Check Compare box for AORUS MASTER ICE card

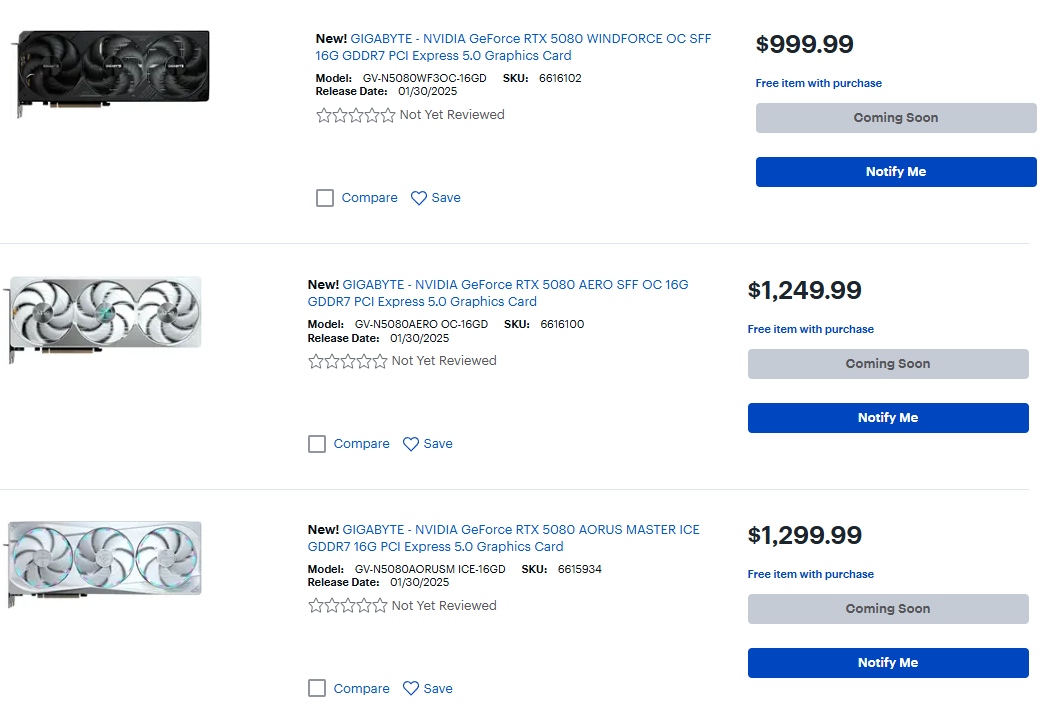[x=317, y=689]
